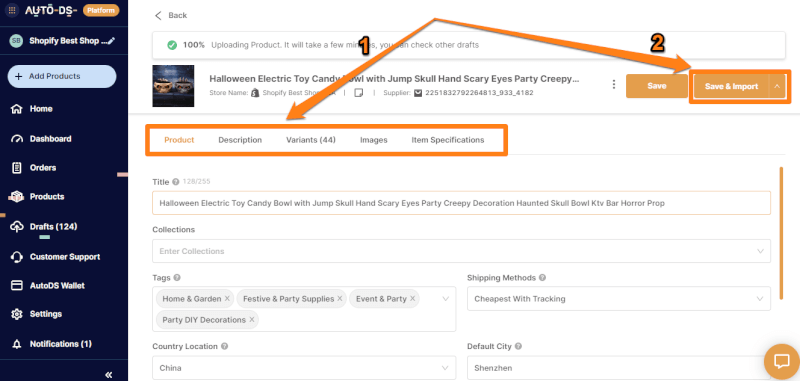Viewport: 800px width, 381px height.
Task: Open the Default City Shenzhen dropdown
Action: tap(619, 368)
